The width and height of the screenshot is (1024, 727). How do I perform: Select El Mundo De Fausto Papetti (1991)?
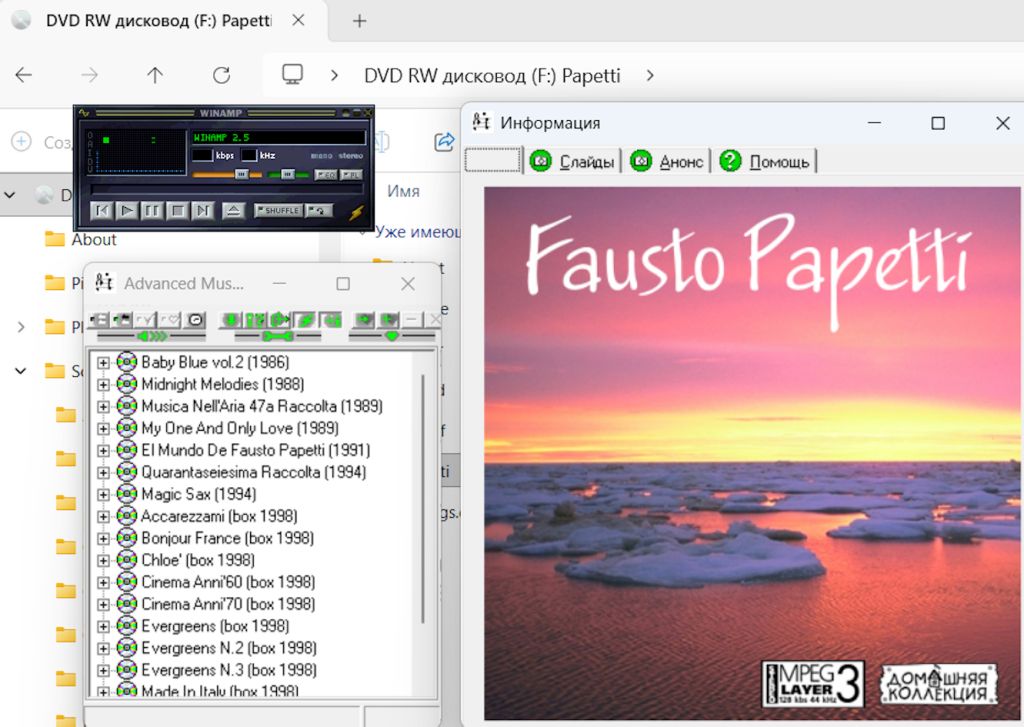pos(255,450)
